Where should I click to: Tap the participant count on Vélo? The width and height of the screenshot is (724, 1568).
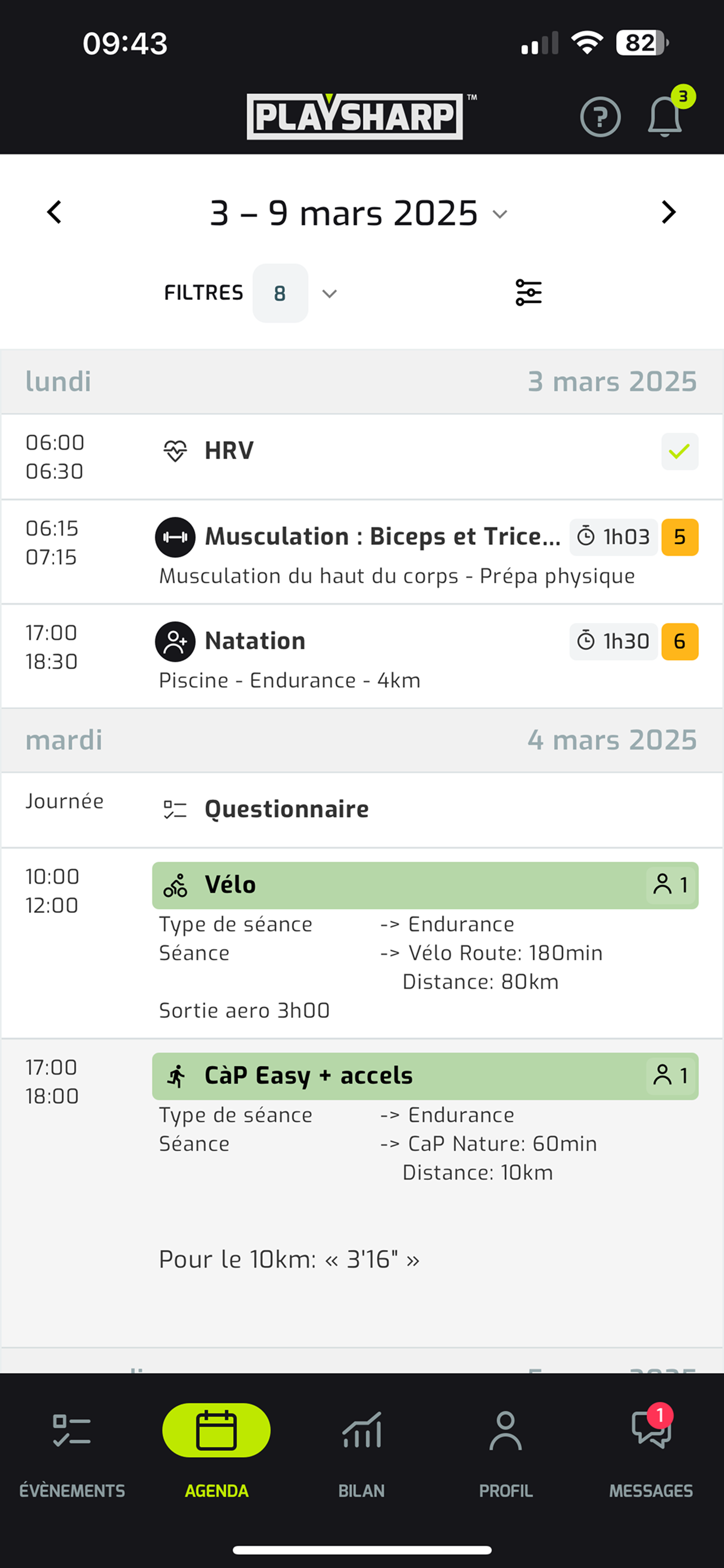coord(670,885)
